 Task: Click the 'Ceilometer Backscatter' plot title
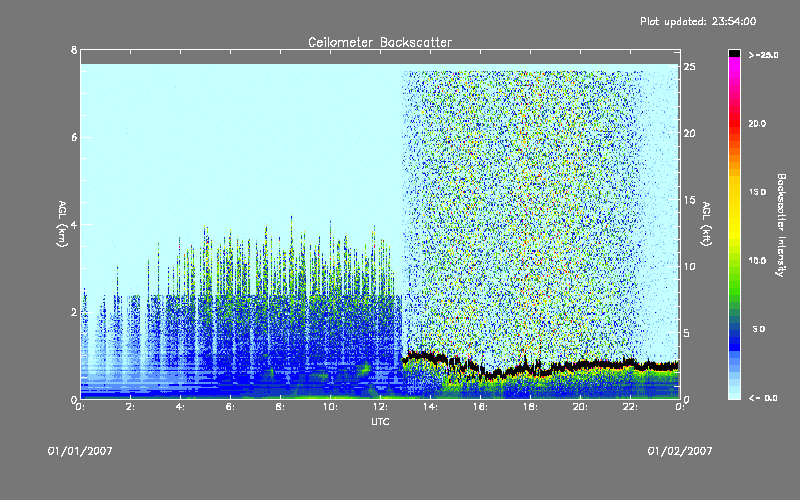point(380,42)
